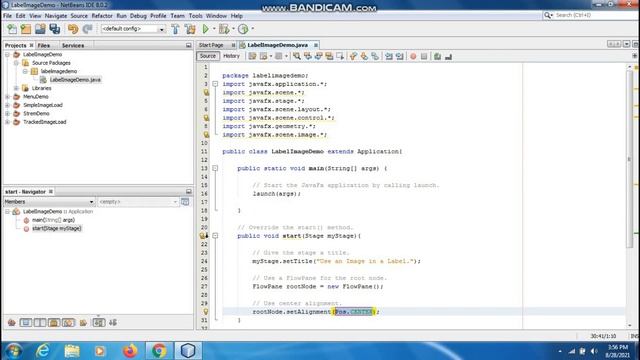This screenshot has width=640, height=360.
Task: Click the Next Bookmark editor icon
Action: pyautogui.click(x=364, y=56)
